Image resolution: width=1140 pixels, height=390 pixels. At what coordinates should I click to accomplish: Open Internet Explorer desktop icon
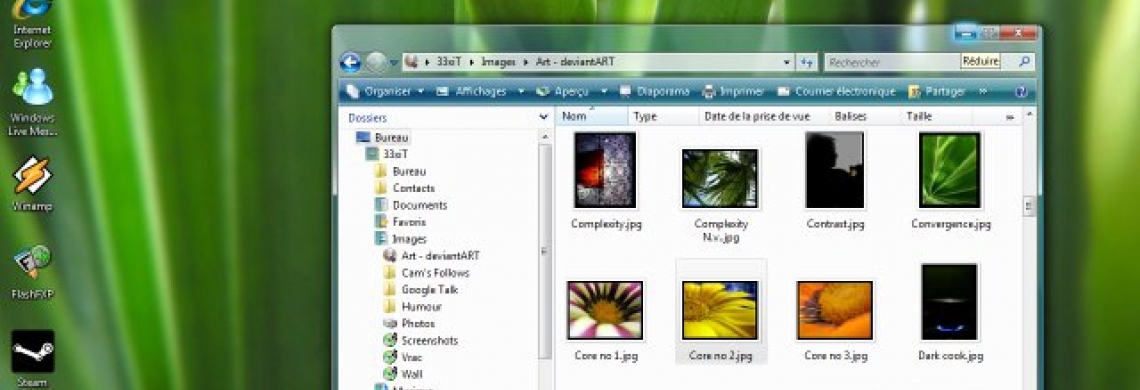(x=33, y=24)
